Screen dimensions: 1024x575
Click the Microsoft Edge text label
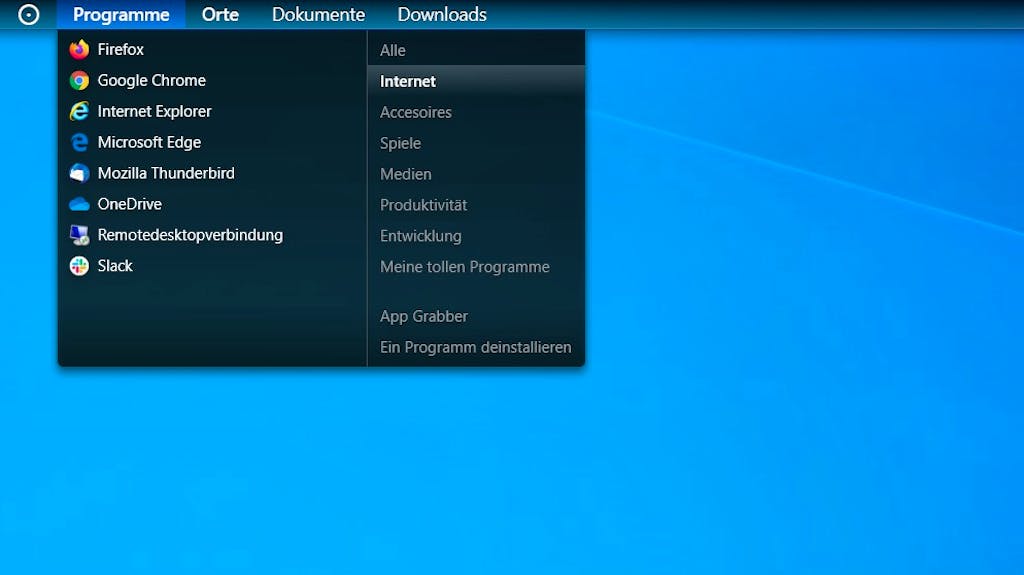pyautogui.click(x=149, y=142)
